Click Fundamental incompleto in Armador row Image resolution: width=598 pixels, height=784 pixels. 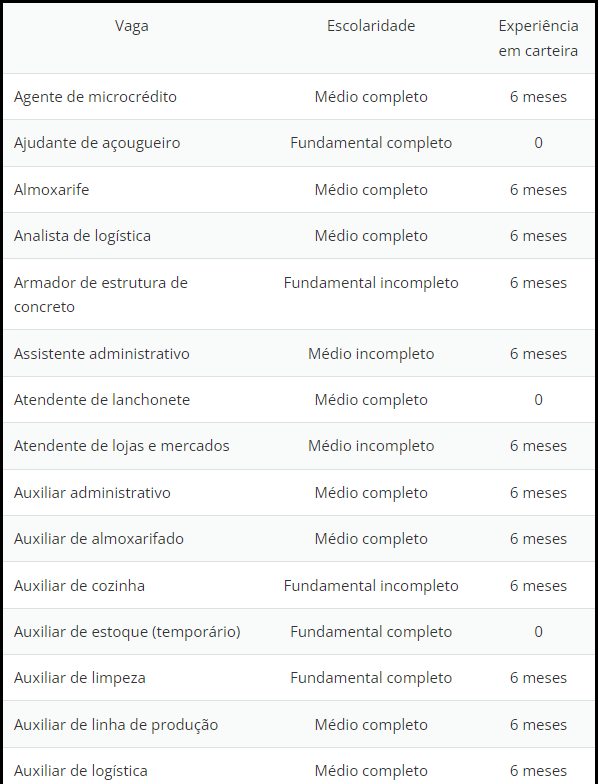click(371, 283)
